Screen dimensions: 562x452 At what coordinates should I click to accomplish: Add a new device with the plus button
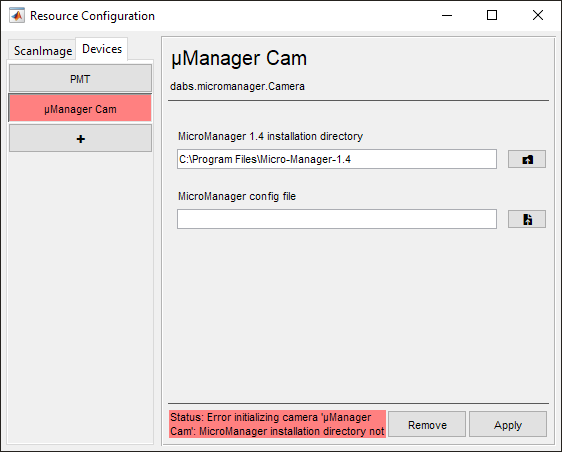coord(80,138)
